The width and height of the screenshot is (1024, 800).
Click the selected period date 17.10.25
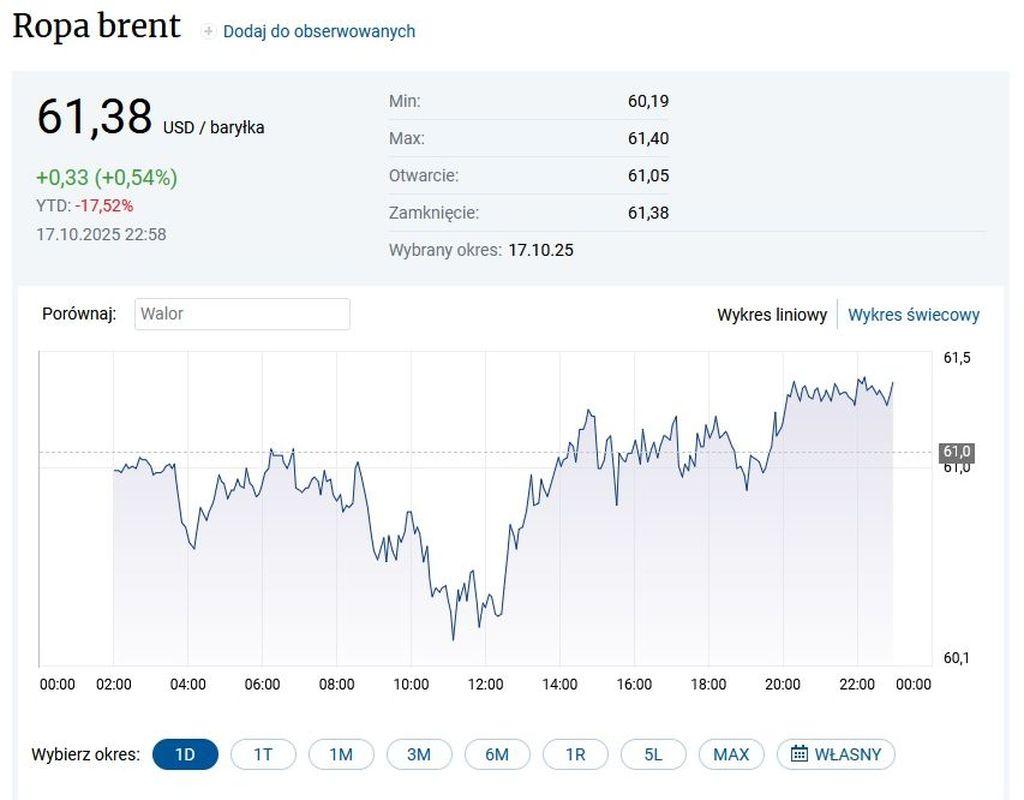pos(541,250)
